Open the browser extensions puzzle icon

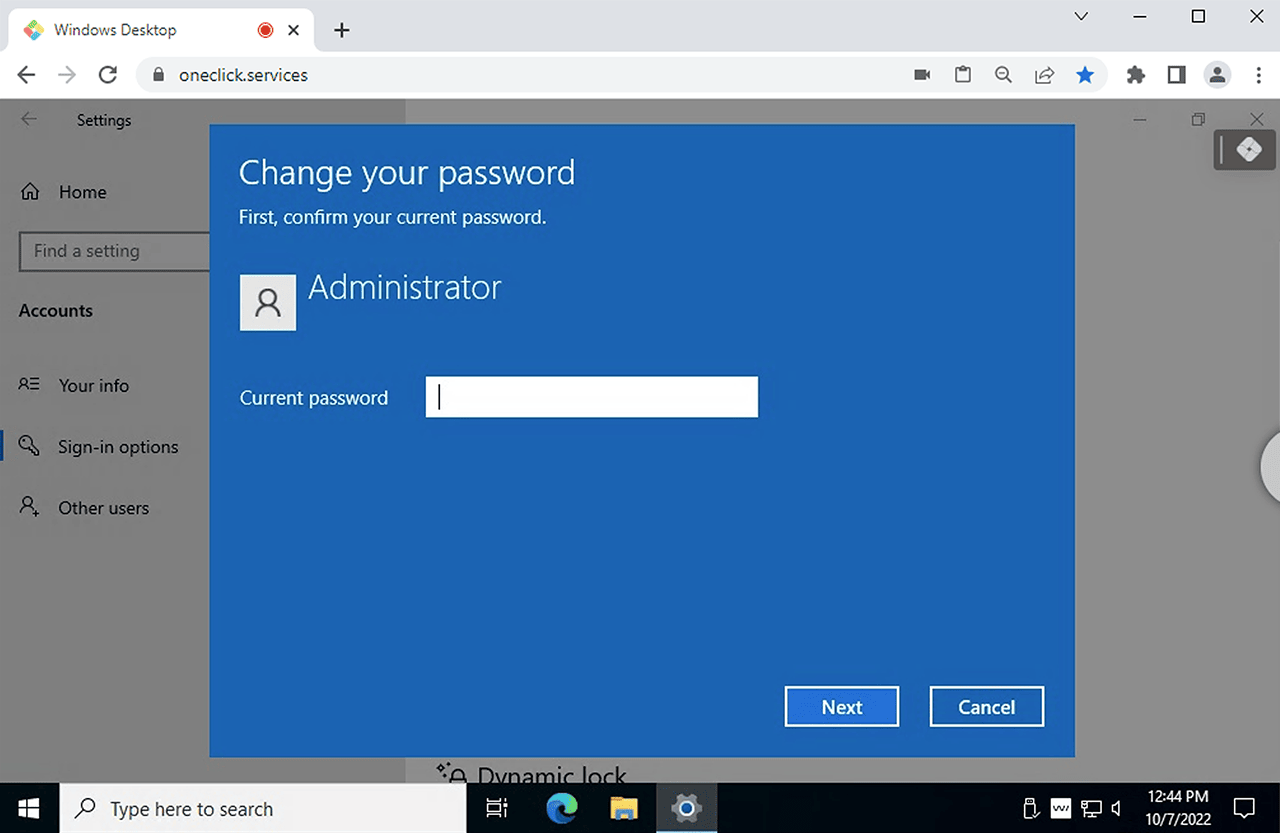[x=1135, y=75]
